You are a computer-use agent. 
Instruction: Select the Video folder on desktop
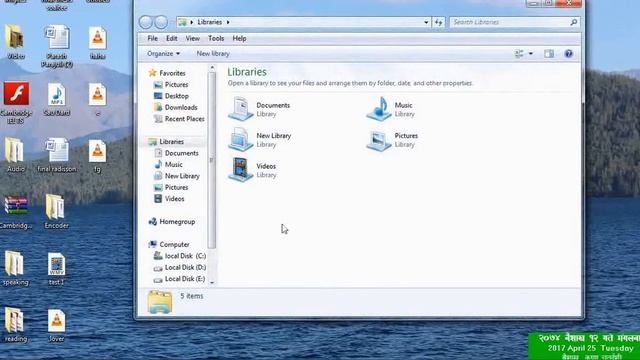click(15, 42)
